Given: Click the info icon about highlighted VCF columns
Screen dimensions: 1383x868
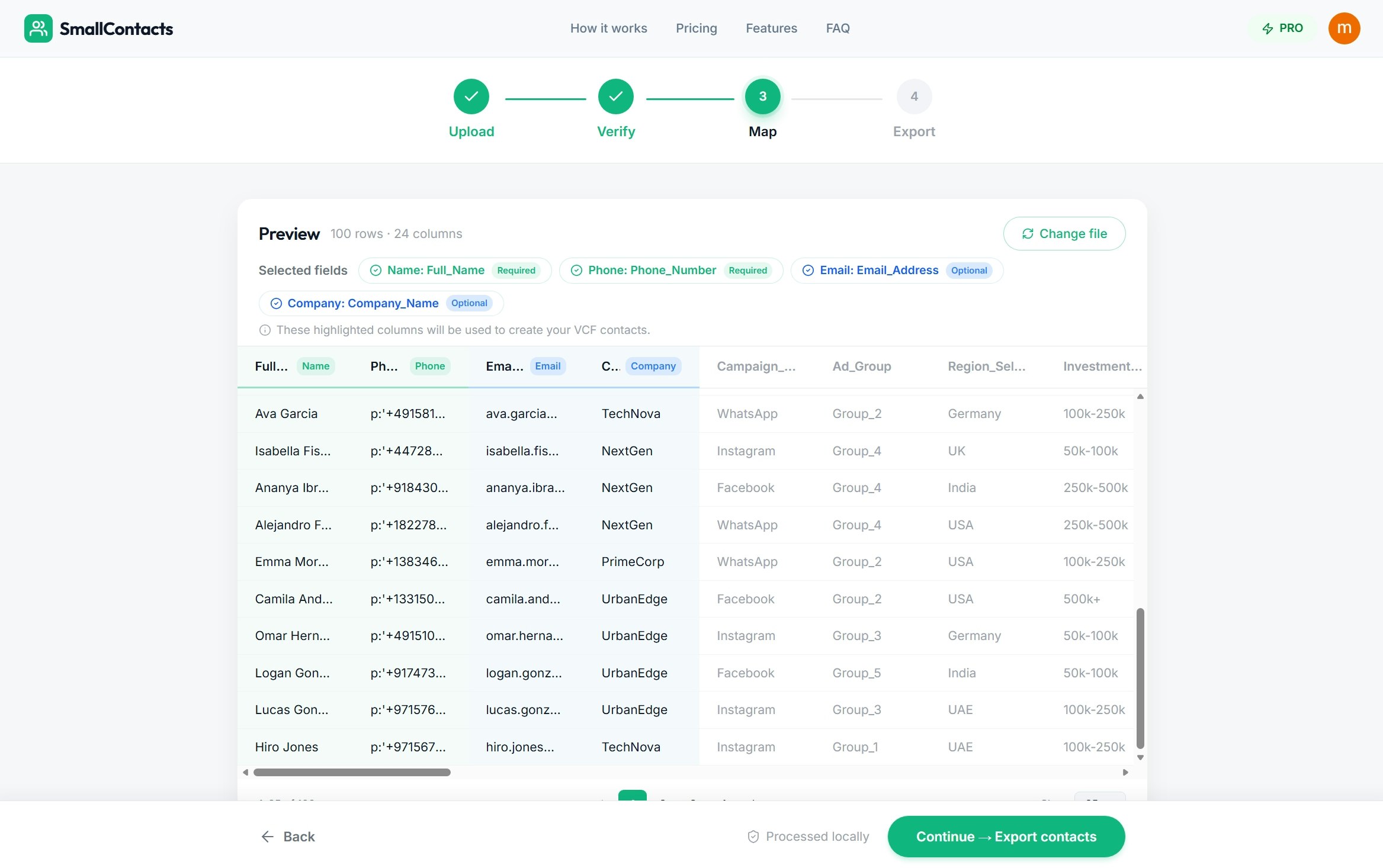Looking at the screenshot, I should click(x=264, y=330).
